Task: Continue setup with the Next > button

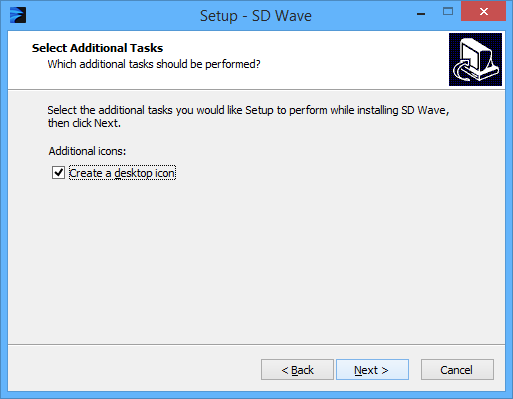Action: pyautogui.click(x=372, y=370)
